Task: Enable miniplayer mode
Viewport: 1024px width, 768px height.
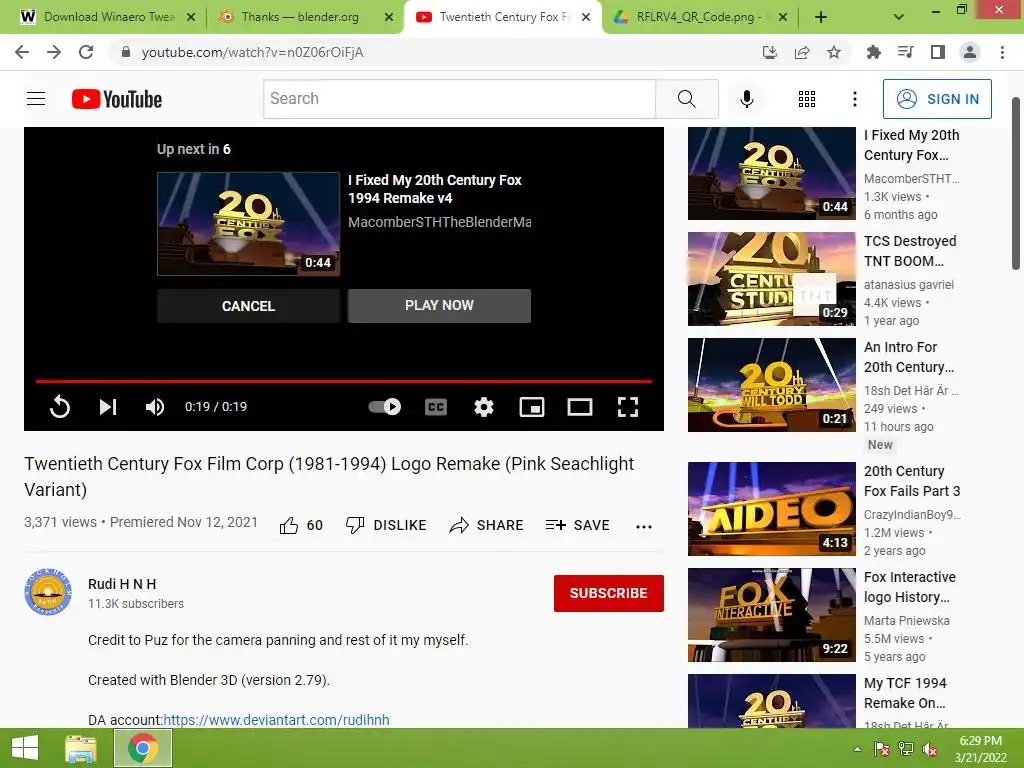Action: click(532, 407)
